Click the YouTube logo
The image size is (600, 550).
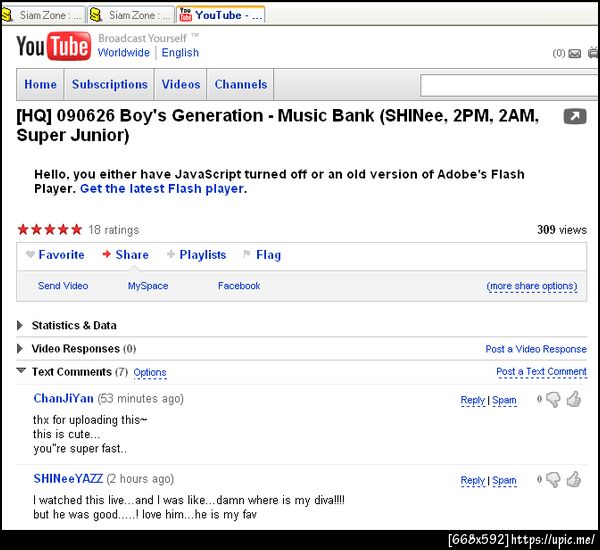[x=54, y=46]
